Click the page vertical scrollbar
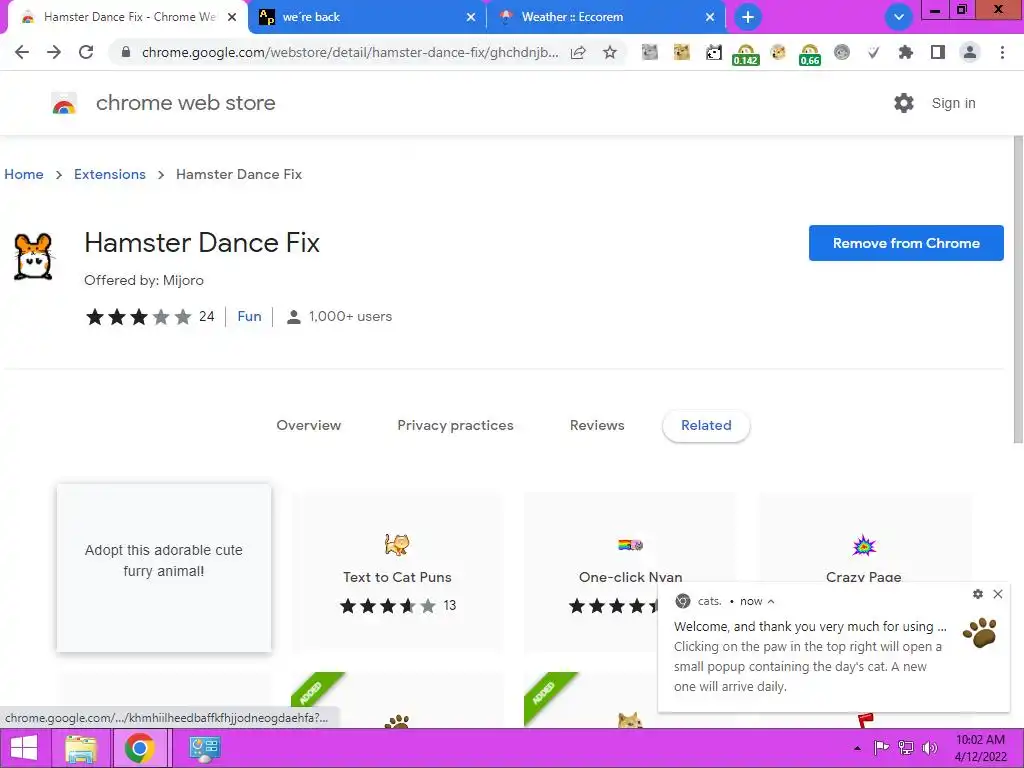 pos(1017,289)
